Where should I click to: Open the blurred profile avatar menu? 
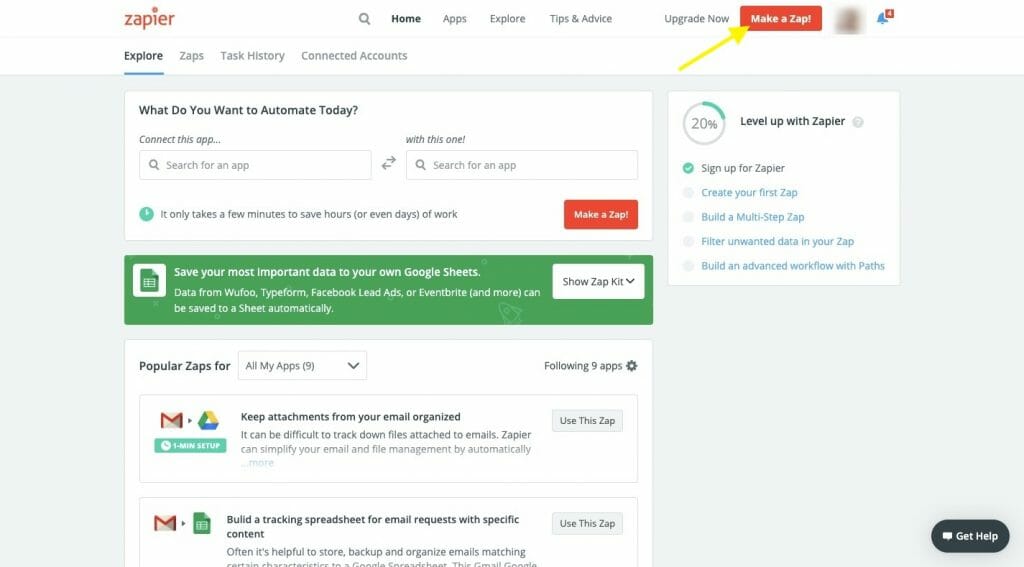(848, 20)
